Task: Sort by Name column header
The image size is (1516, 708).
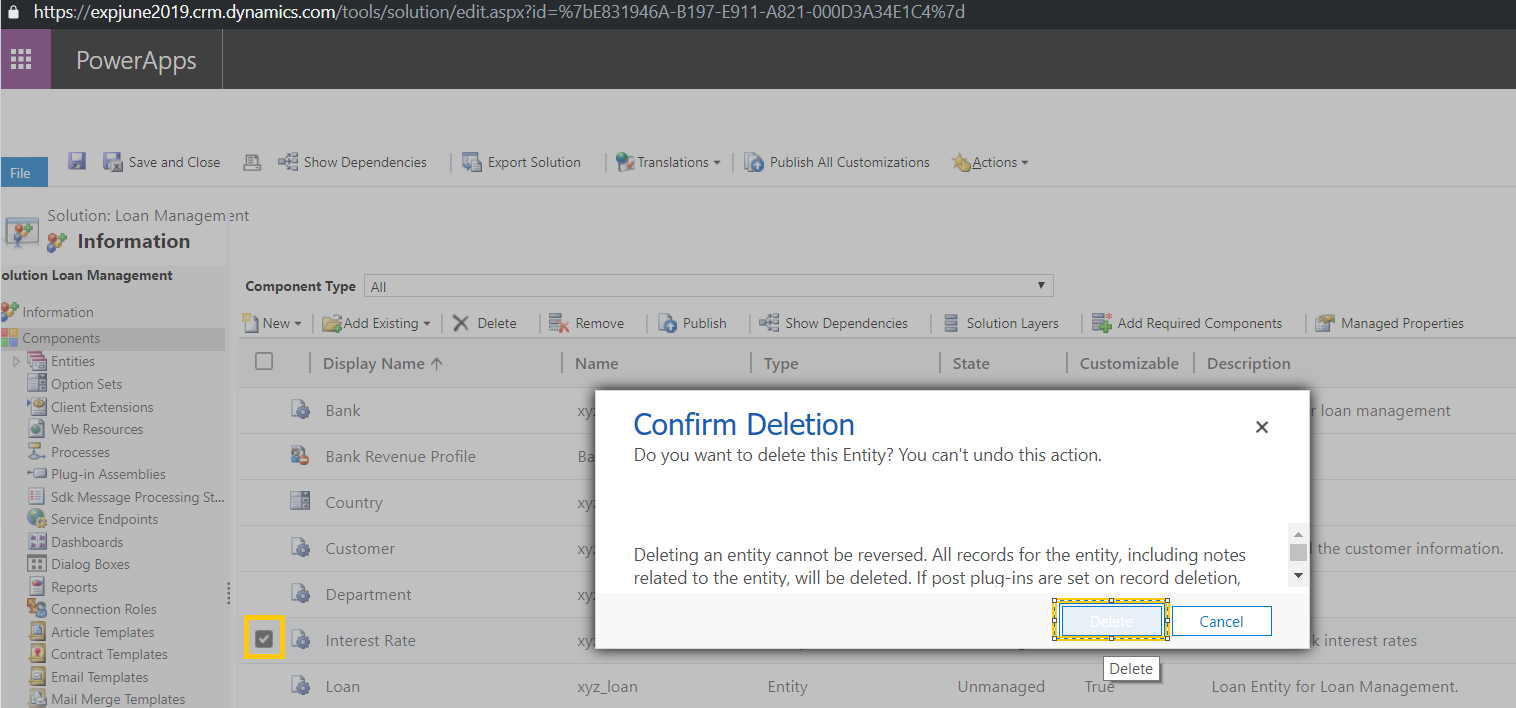Action: coord(597,363)
